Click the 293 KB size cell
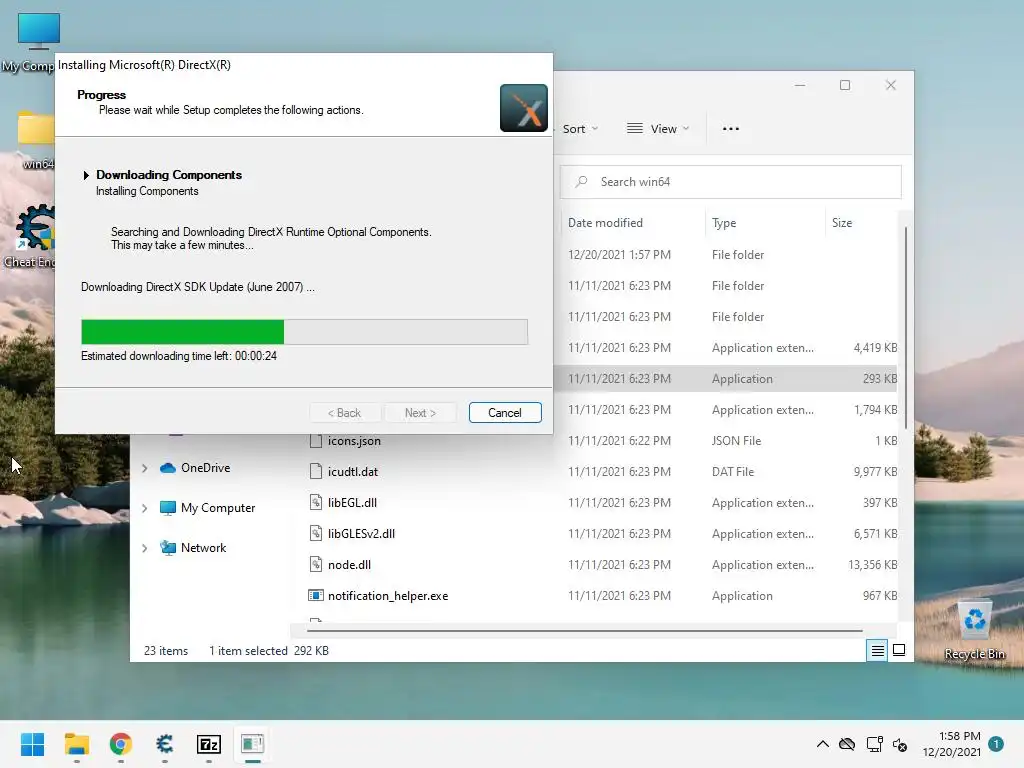Image resolution: width=1024 pixels, height=768 pixels. click(880, 379)
